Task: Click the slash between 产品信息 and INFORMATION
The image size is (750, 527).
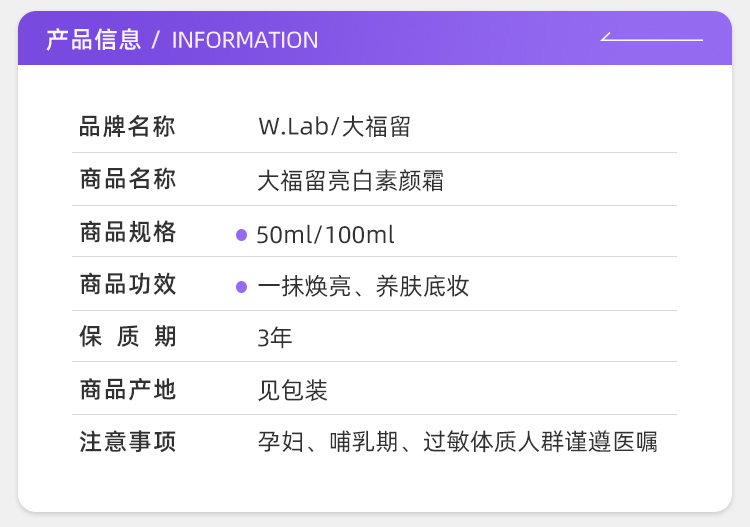Action: (x=155, y=40)
